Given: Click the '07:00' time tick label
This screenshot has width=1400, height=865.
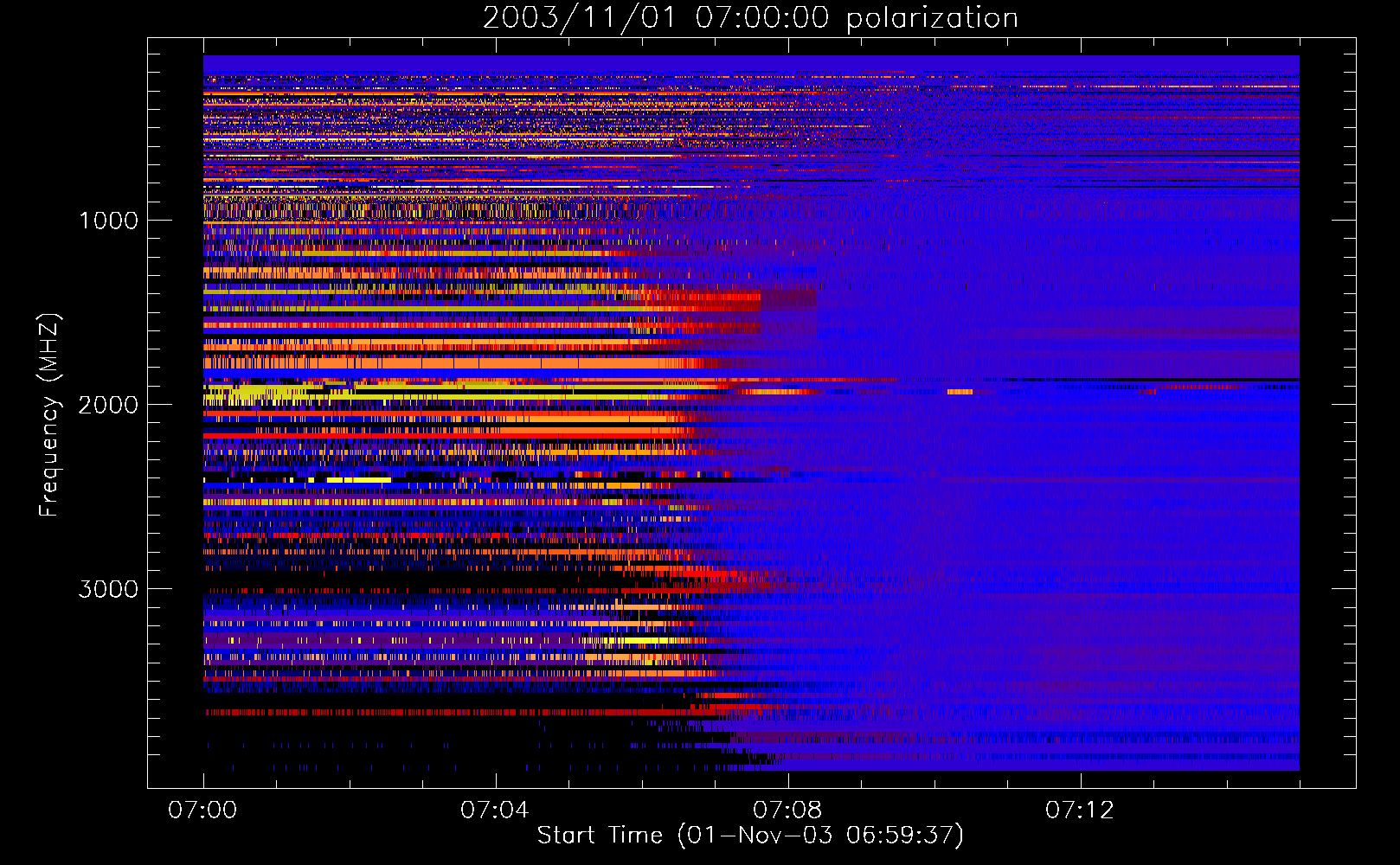Looking at the screenshot, I should click(202, 810).
